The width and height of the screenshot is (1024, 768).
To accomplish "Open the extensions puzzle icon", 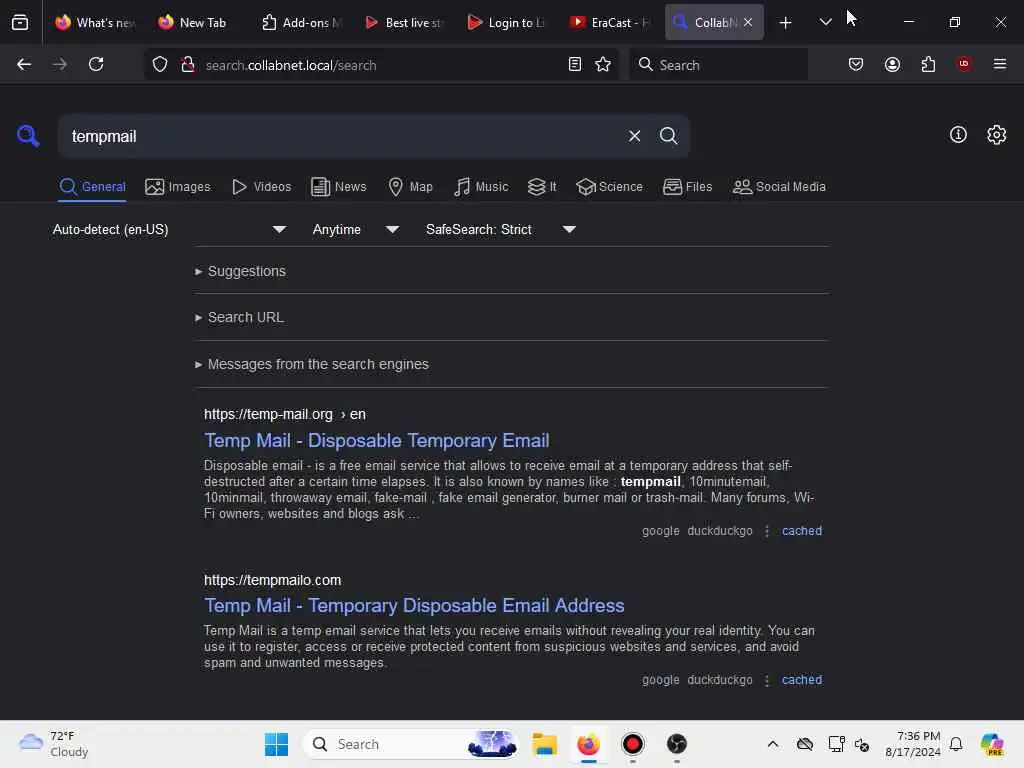I will (x=928, y=64).
